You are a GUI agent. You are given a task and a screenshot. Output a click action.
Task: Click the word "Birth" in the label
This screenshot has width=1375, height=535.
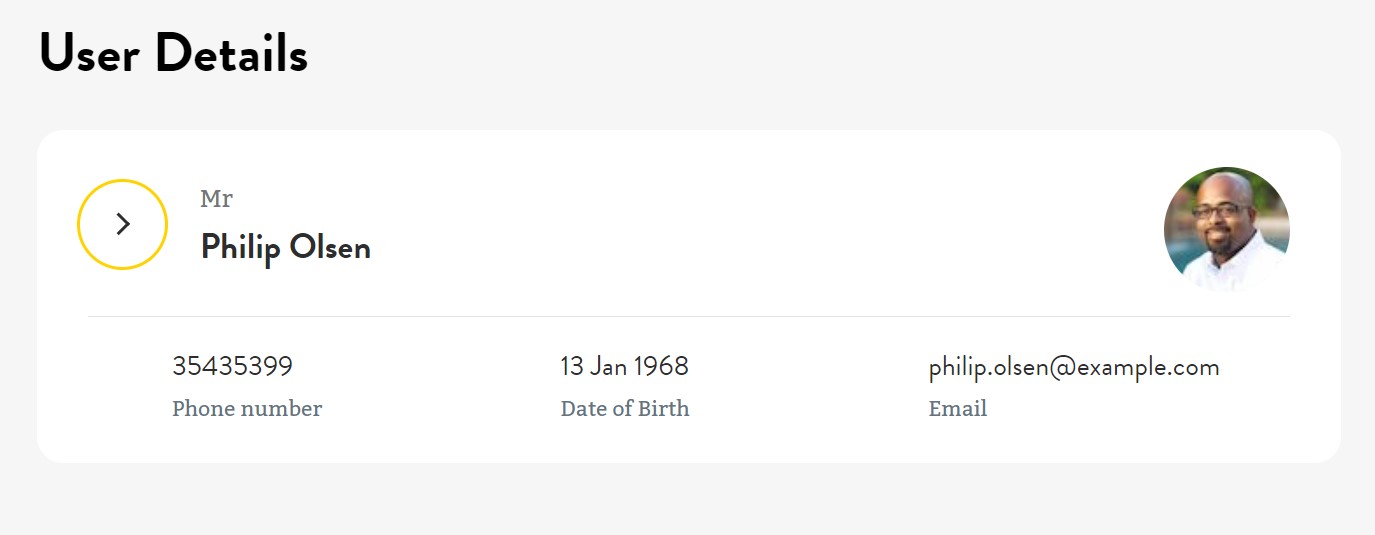(x=664, y=408)
